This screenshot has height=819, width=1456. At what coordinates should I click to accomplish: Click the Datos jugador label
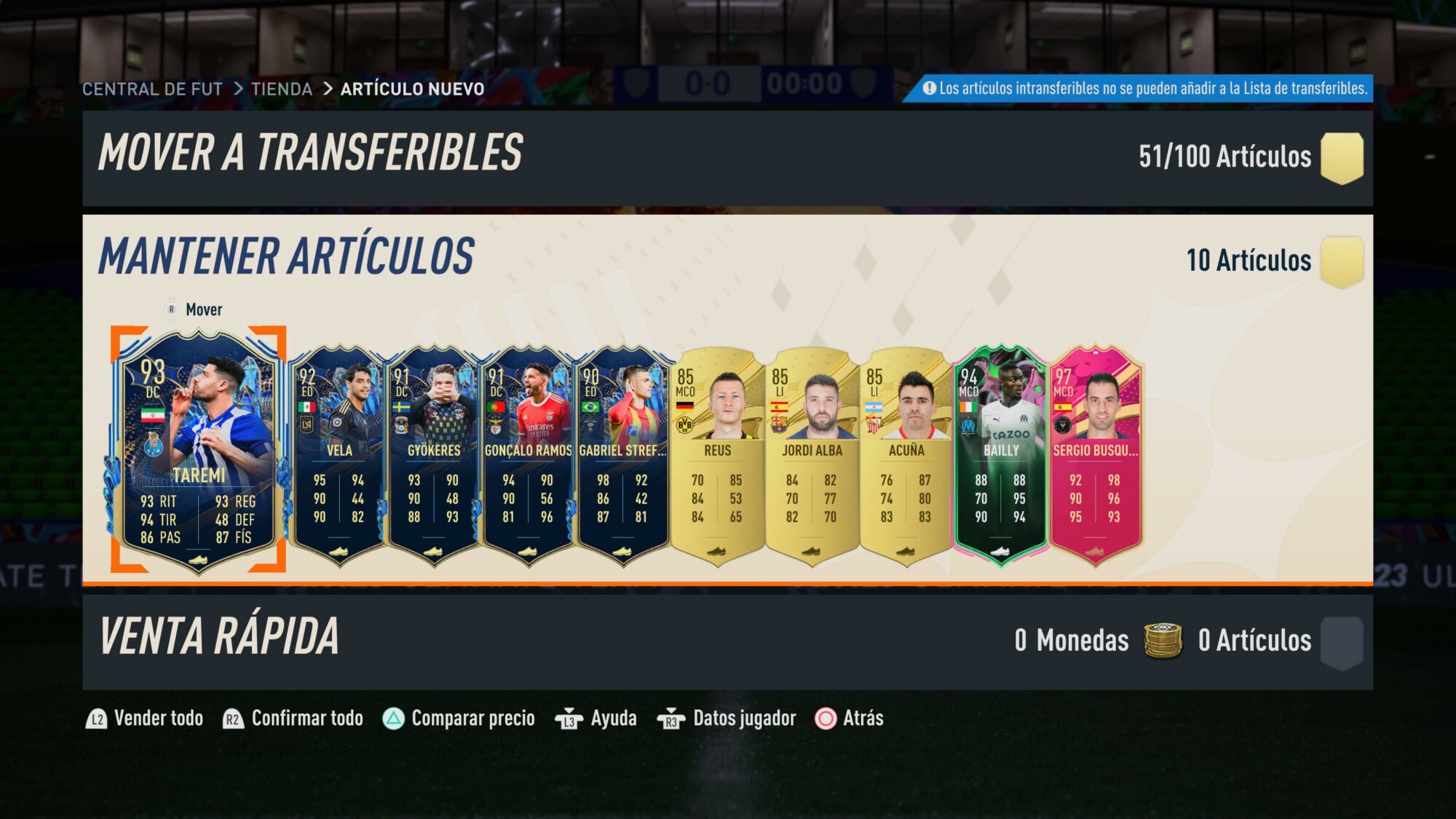(745, 719)
